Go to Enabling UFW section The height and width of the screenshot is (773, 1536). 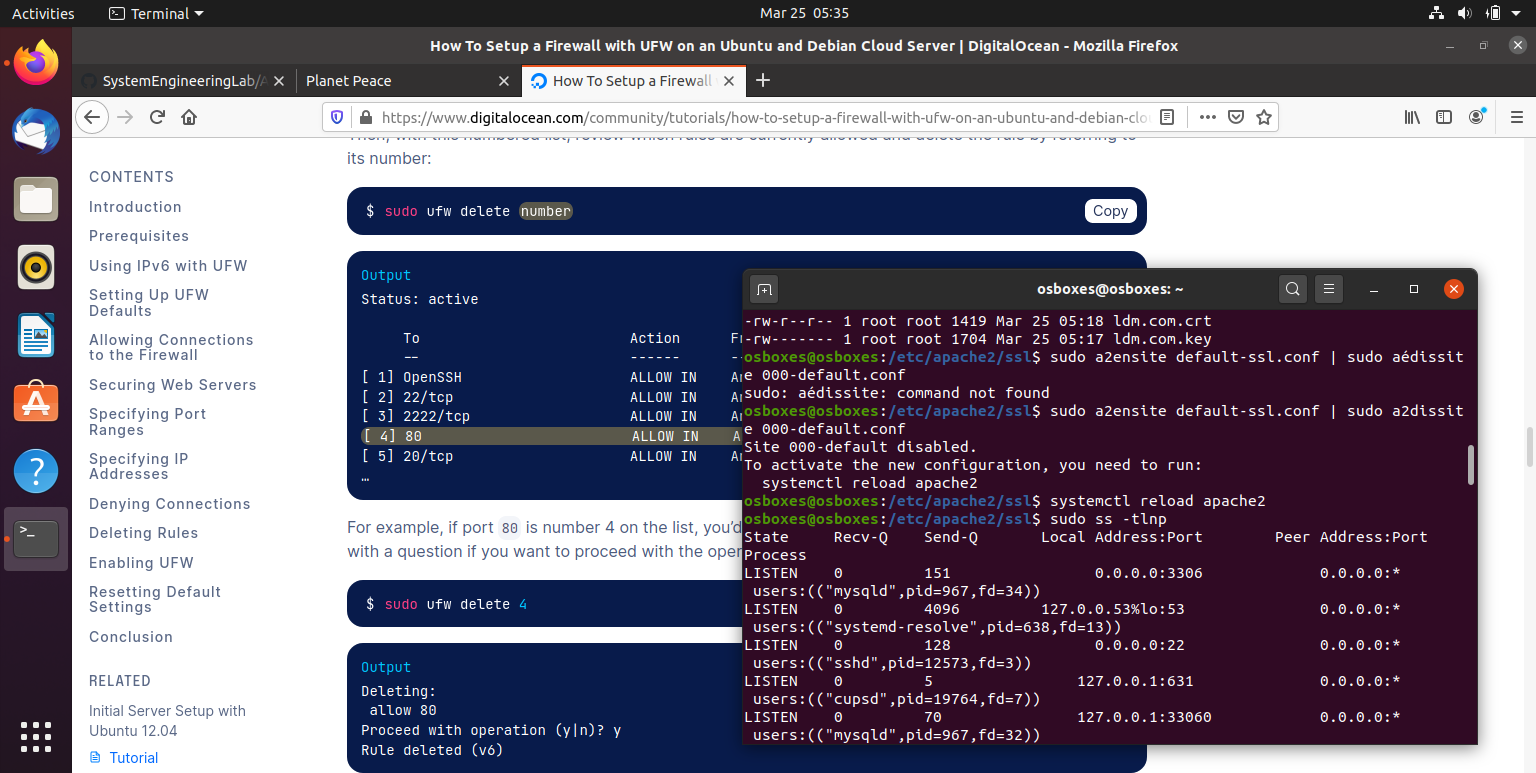tap(141, 563)
